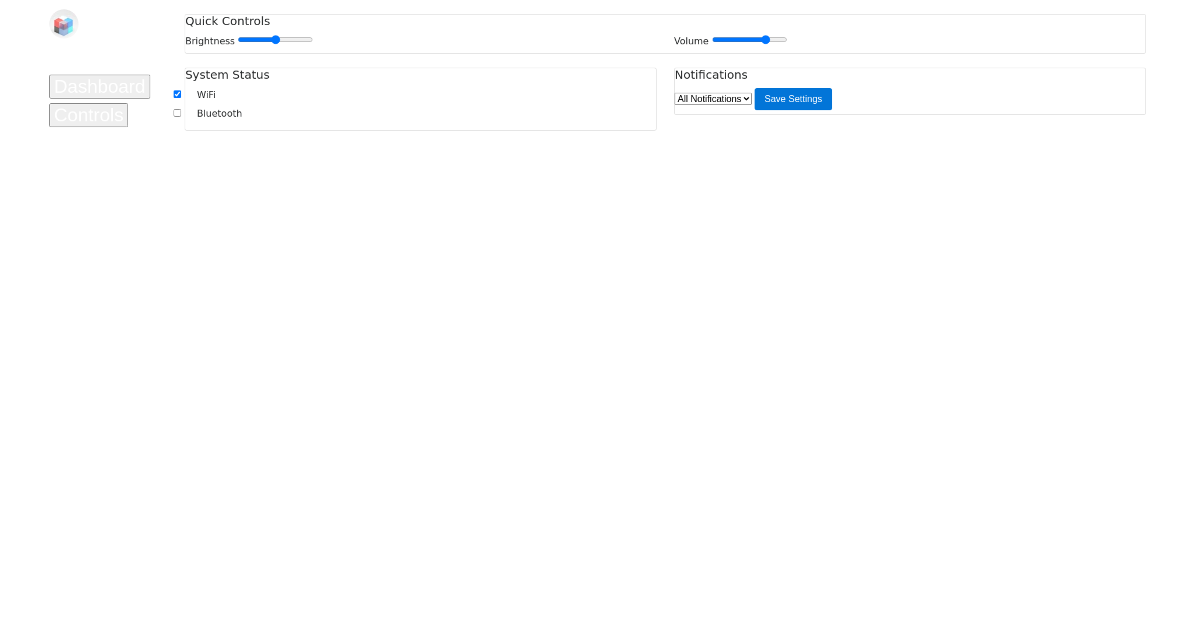Viewport: 1200px width, 630px height.
Task: Click the Volume slider handle
Action: coord(766,40)
